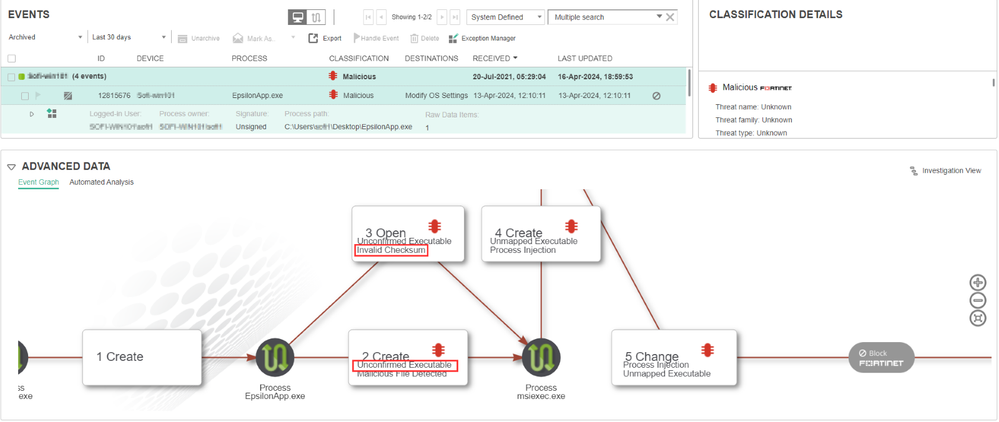Go to next page of events
Viewport: 999px width, 422px height.
(x=442, y=17)
